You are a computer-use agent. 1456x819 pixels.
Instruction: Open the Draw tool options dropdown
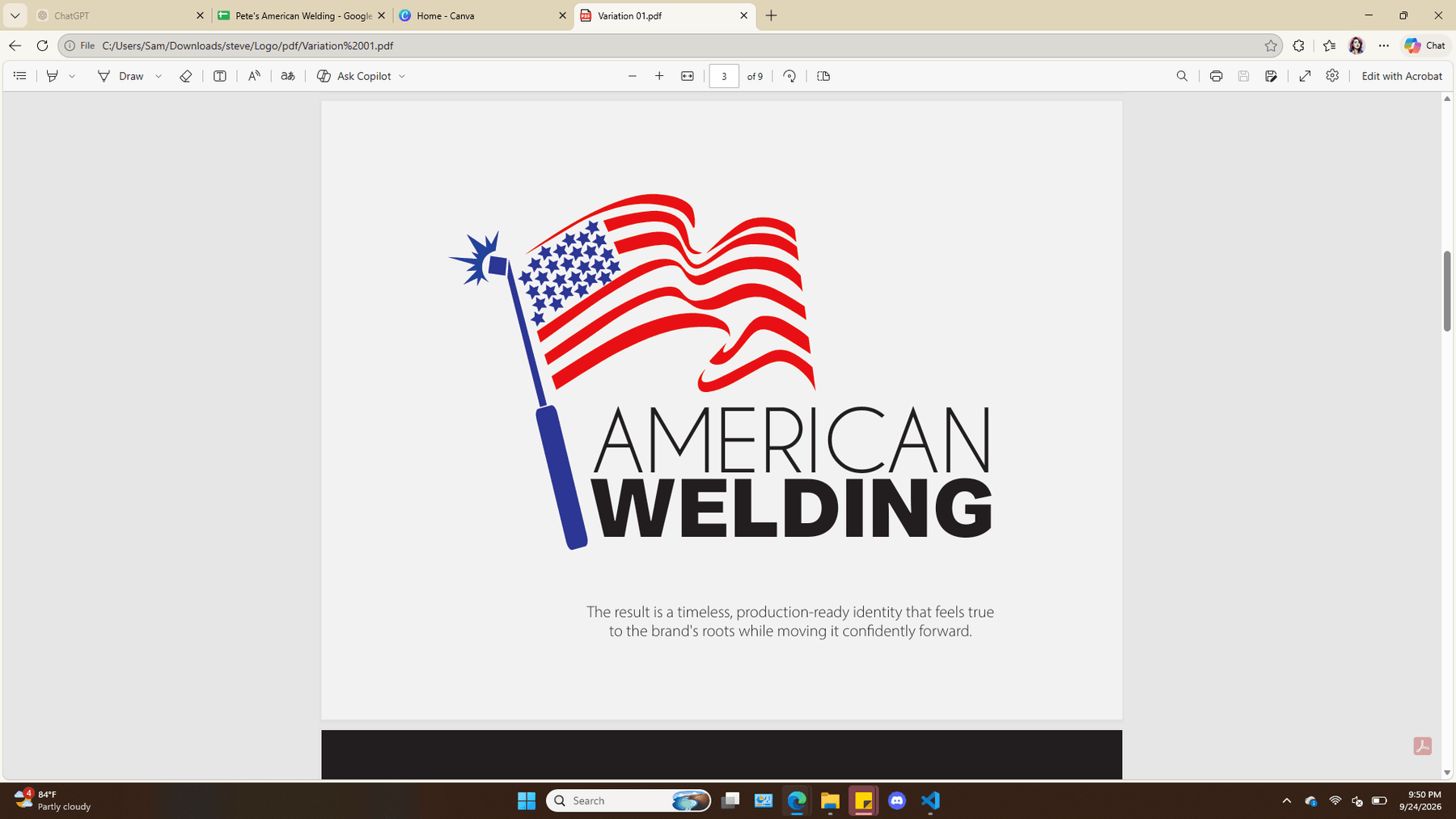pos(159,76)
